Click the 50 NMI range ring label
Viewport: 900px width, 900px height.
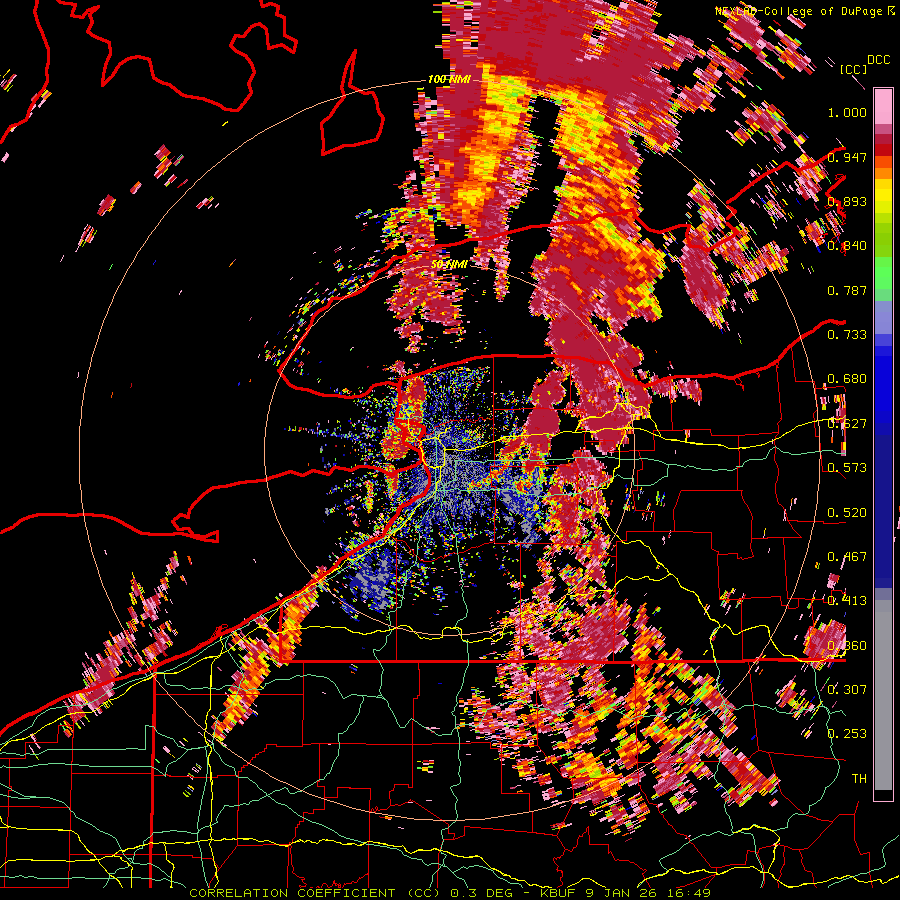449,265
